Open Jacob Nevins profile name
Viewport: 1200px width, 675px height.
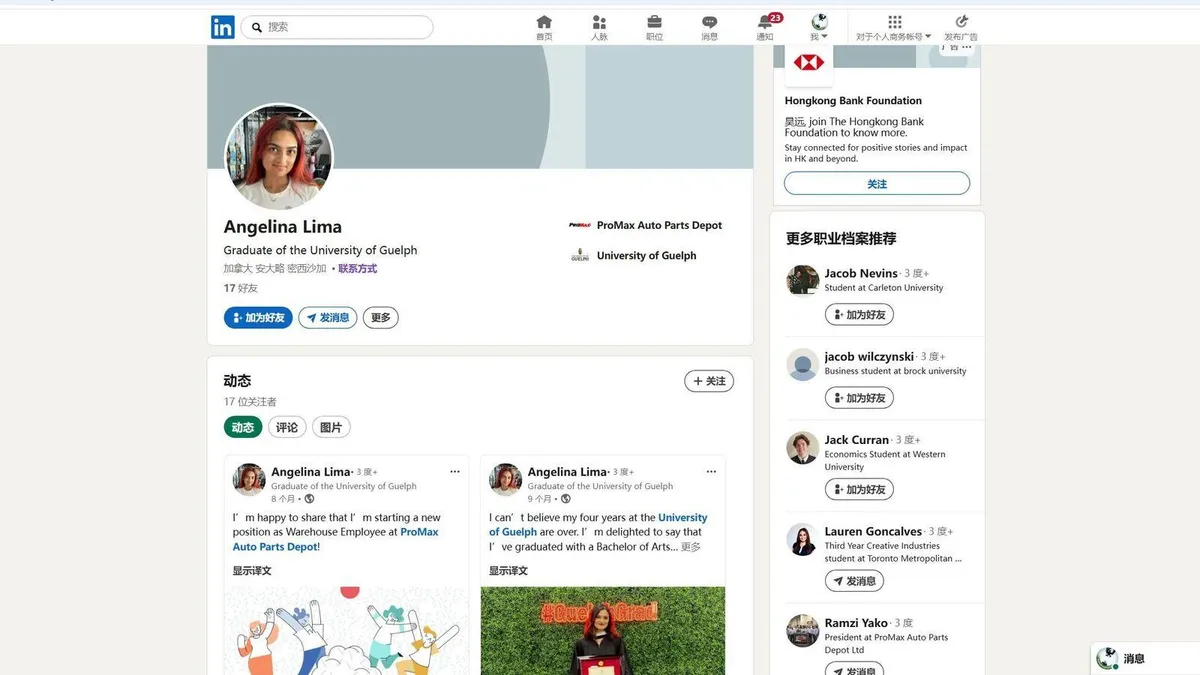click(861, 273)
